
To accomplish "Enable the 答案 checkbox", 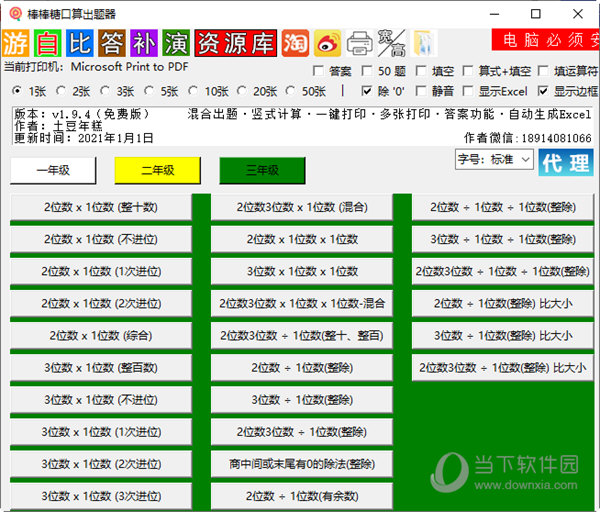I will point(318,72).
